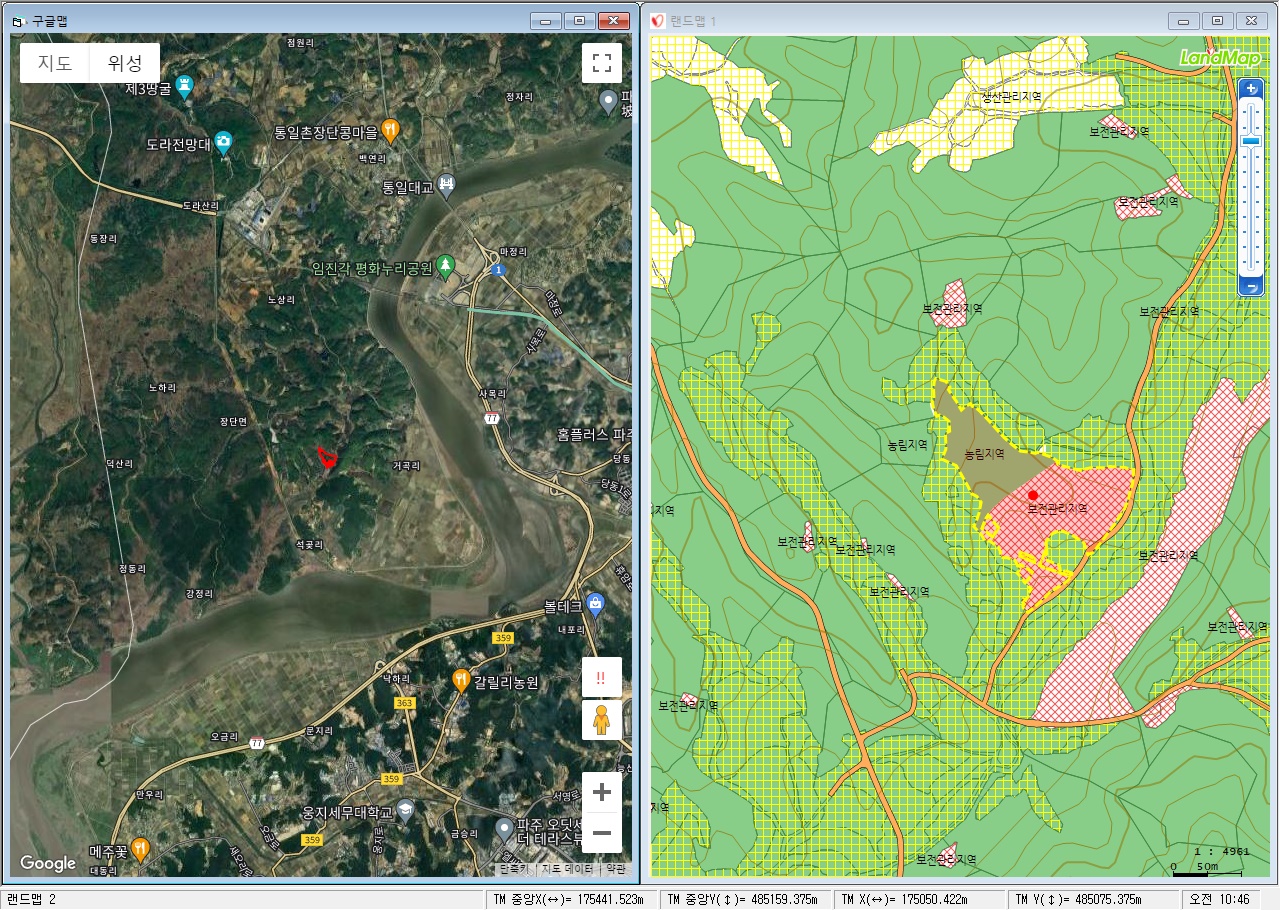Click the route 1 highway shield

pos(497,271)
